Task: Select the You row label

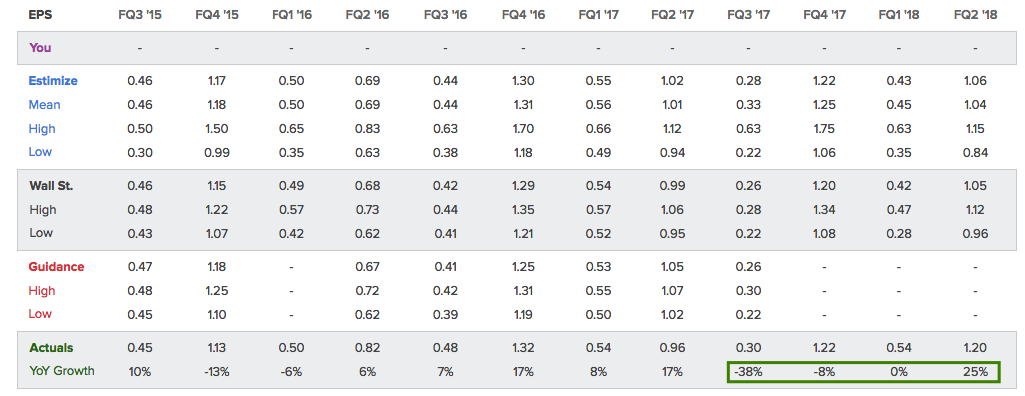Action: [40, 48]
